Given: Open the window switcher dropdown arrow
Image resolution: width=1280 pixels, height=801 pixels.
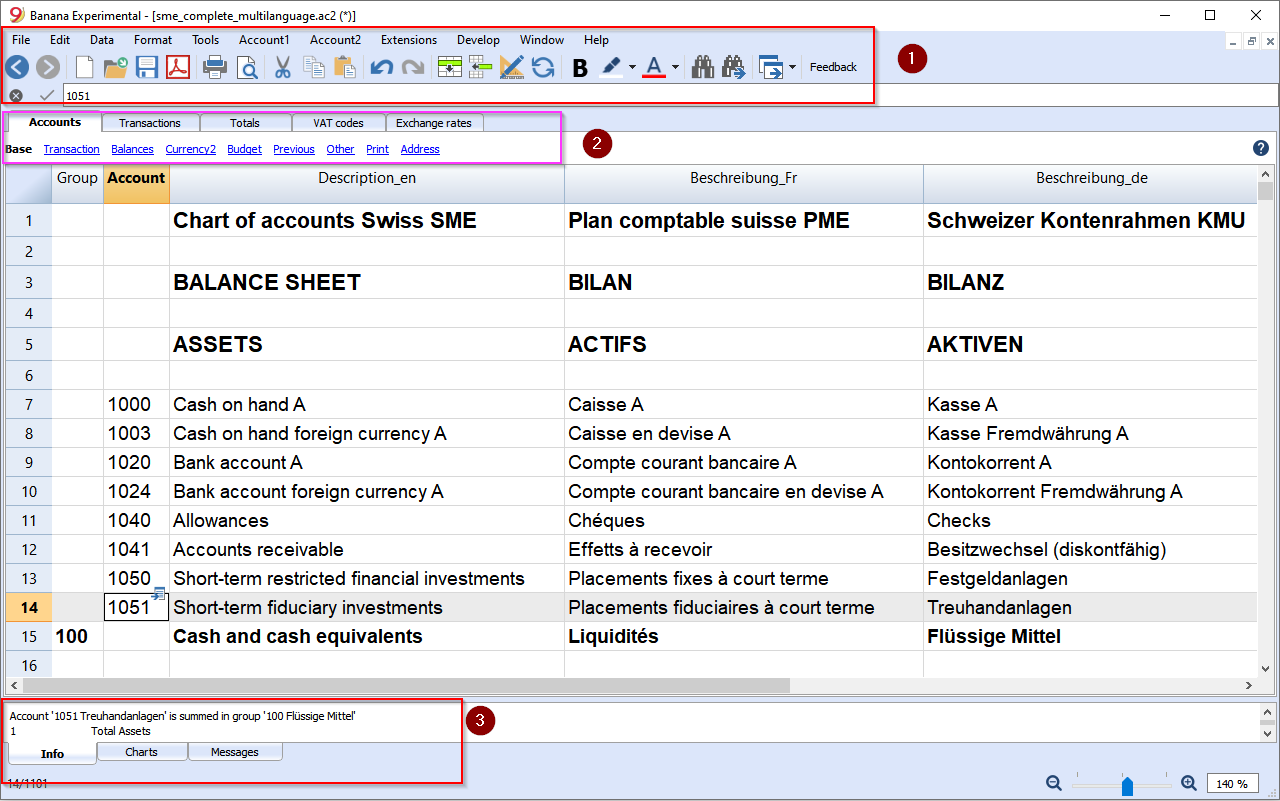Looking at the screenshot, I should tap(793, 68).
